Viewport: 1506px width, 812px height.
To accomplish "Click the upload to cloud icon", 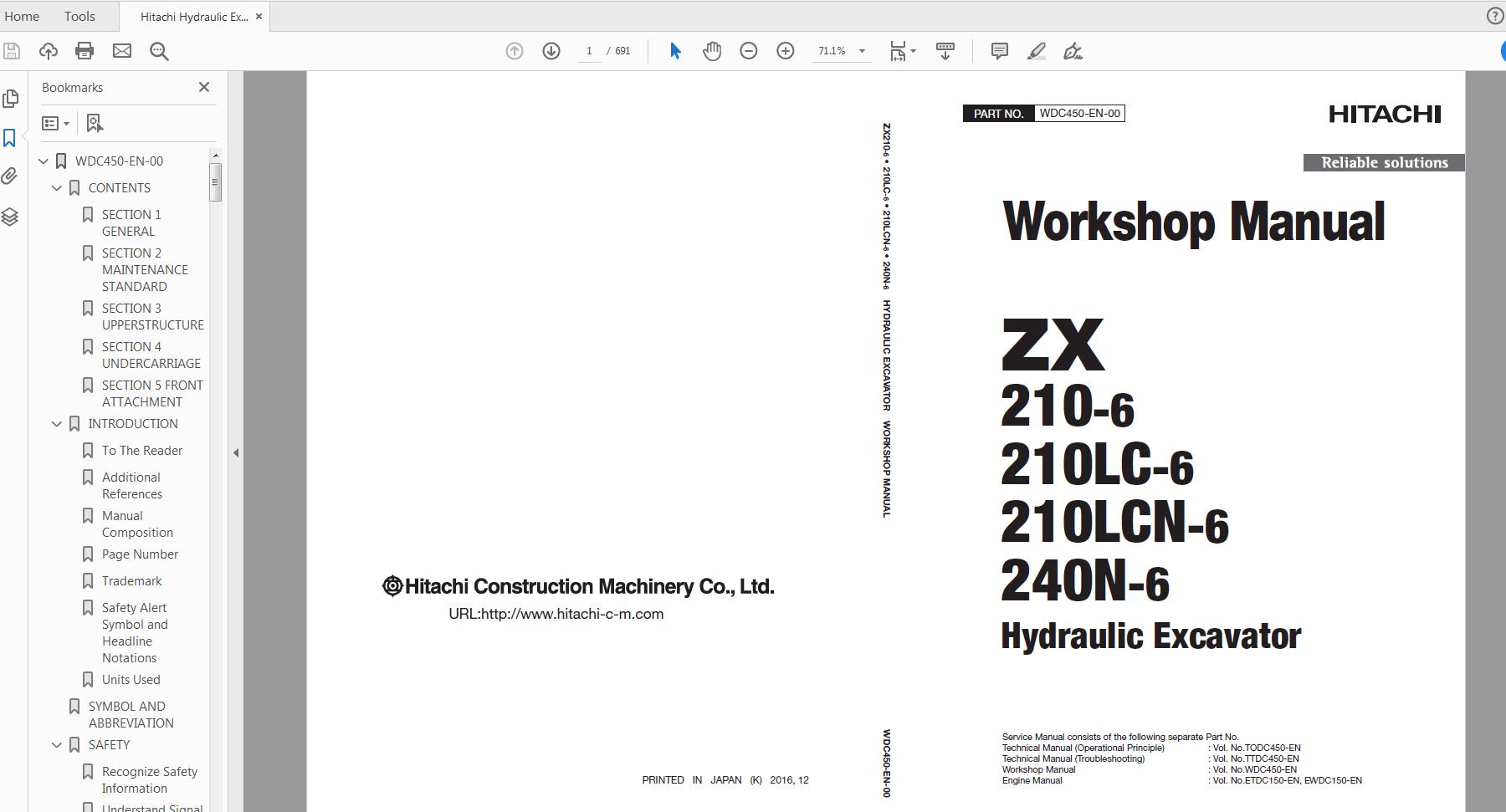I will click(49, 51).
